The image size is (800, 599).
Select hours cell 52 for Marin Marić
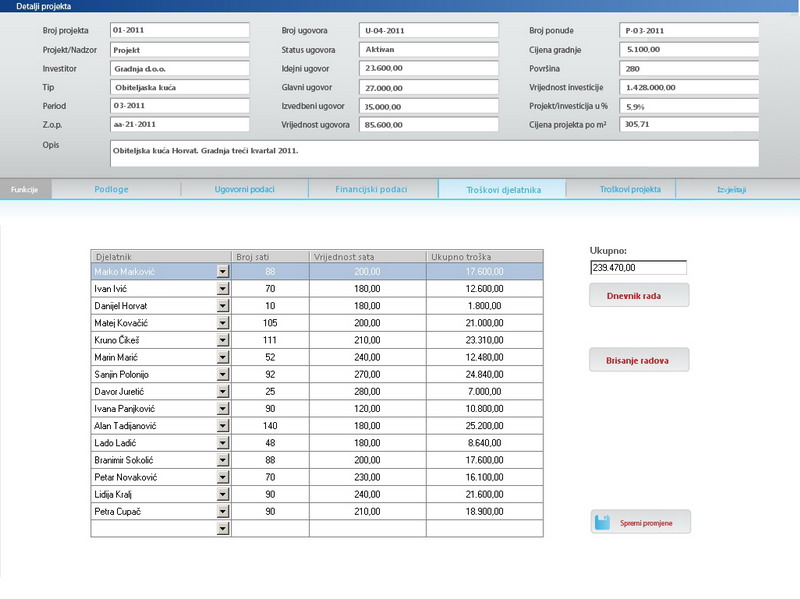pyautogui.click(x=270, y=357)
